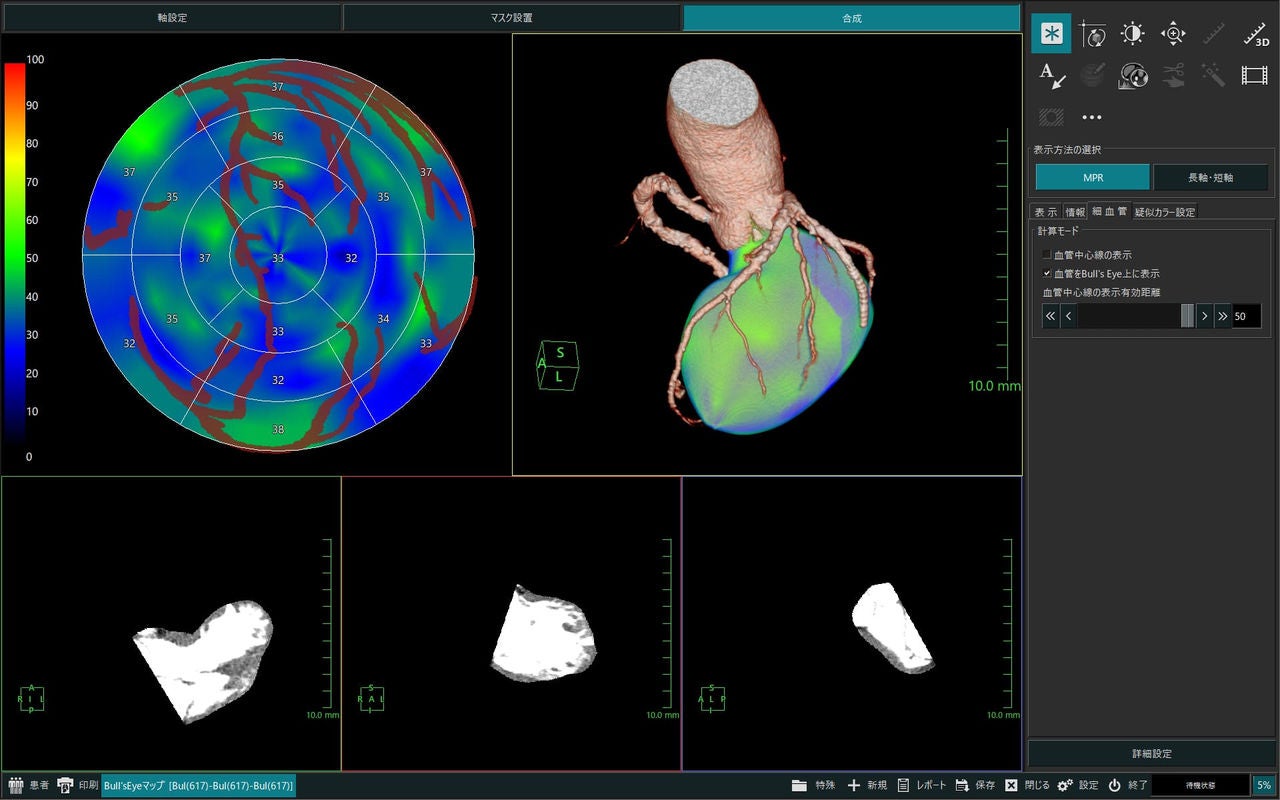Choose the 3D ruler measurement tool
The height and width of the screenshot is (800, 1280).
[x=1255, y=34]
